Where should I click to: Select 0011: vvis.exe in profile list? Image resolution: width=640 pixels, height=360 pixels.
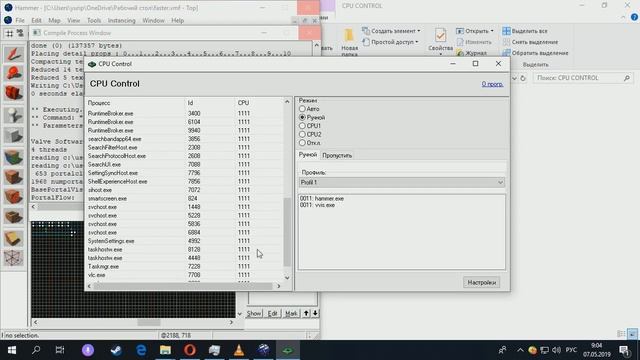317,205
